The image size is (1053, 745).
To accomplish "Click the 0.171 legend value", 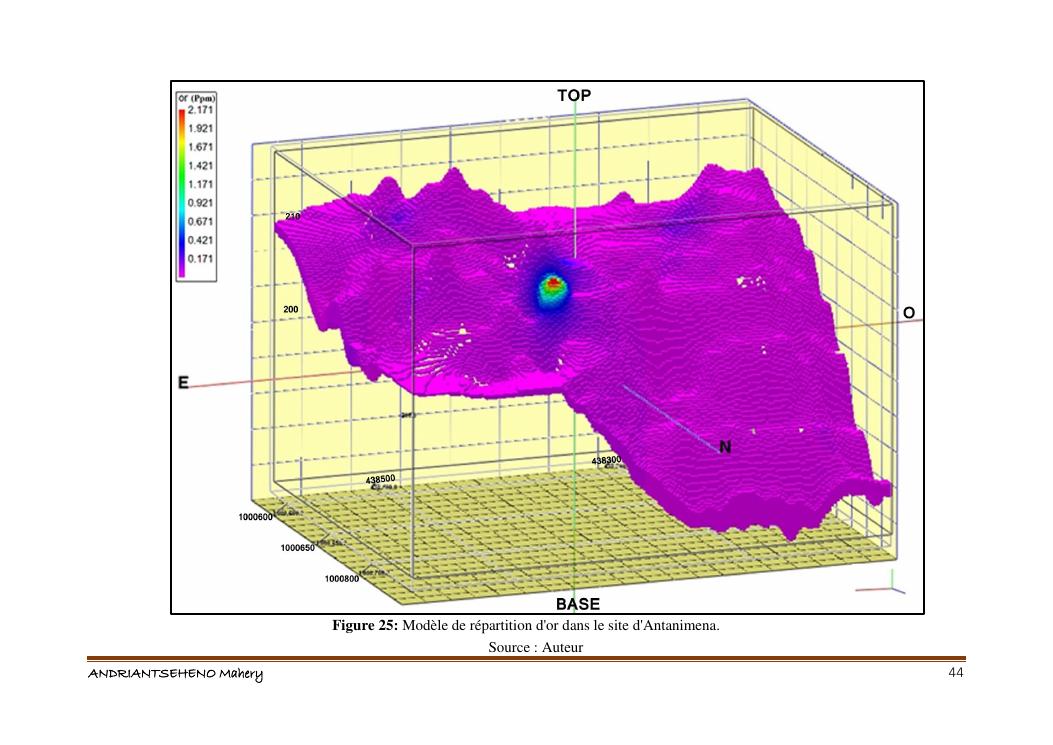I will click(201, 258).
